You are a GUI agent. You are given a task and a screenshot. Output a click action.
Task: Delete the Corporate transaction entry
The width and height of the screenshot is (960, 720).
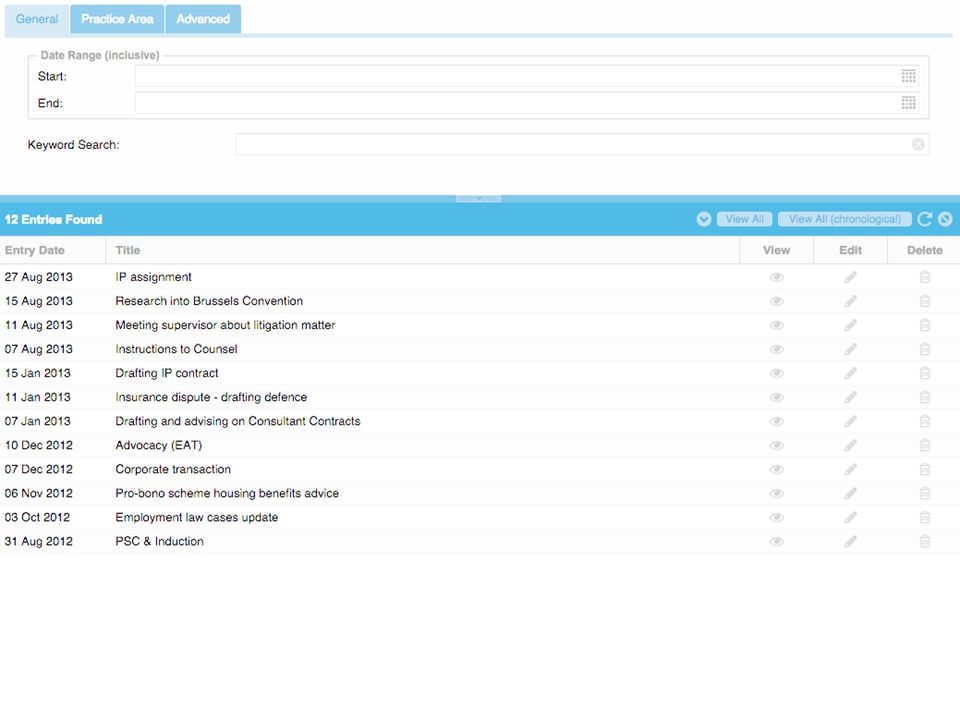pos(924,470)
